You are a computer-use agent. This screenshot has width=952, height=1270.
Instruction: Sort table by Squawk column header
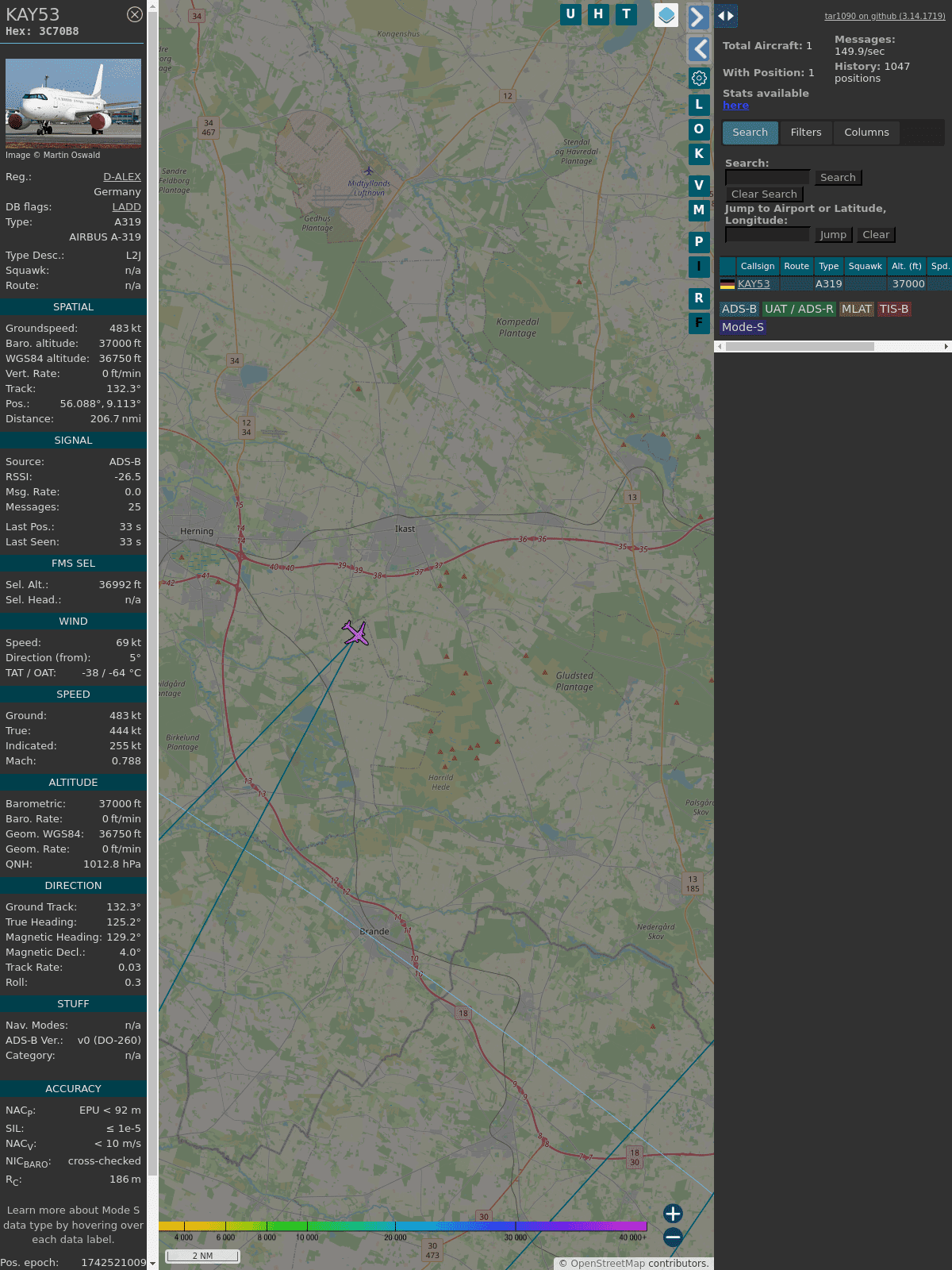point(865,267)
